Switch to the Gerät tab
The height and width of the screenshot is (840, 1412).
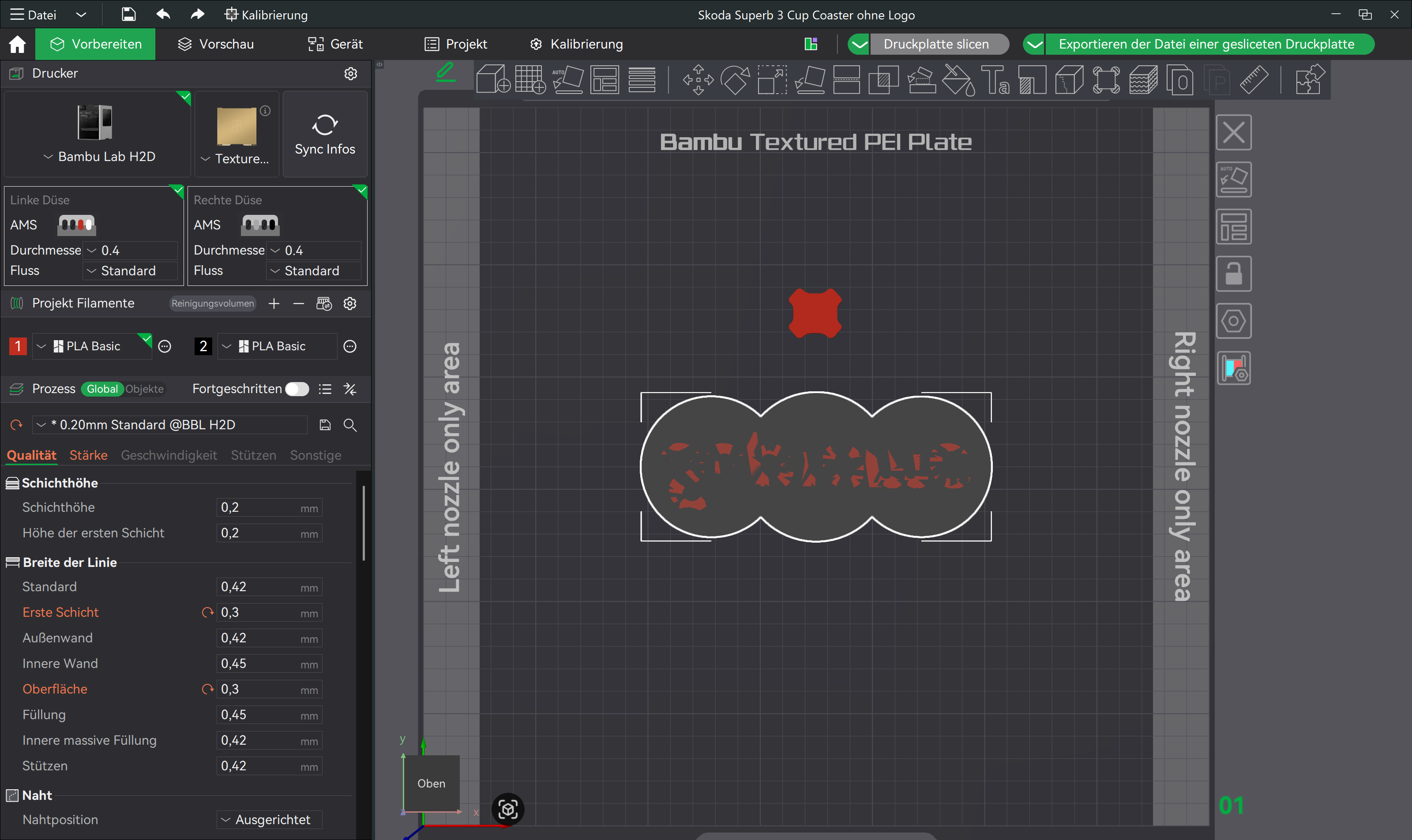click(335, 44)
